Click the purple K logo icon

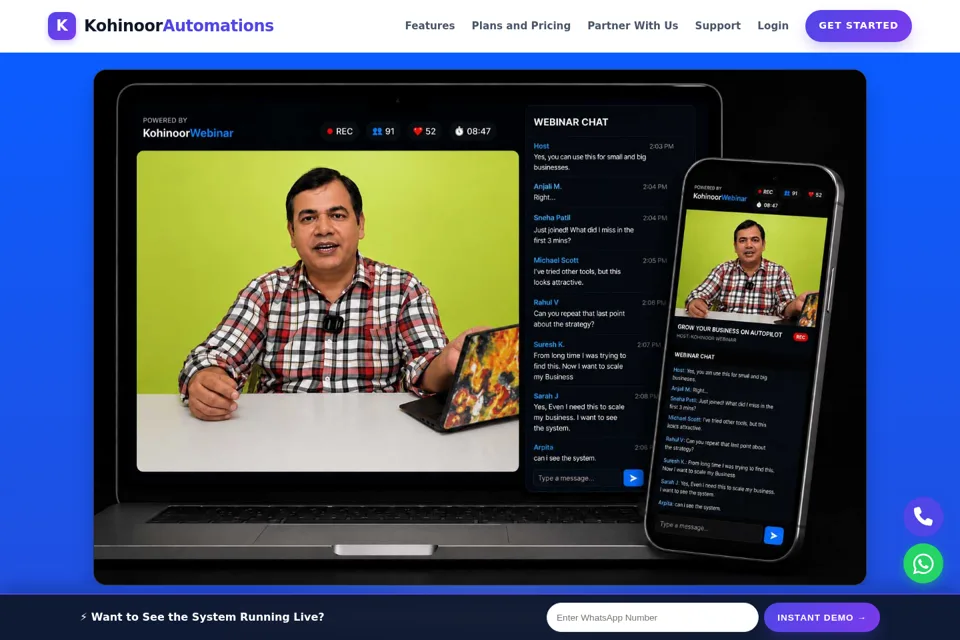click(x=62, y=26)
